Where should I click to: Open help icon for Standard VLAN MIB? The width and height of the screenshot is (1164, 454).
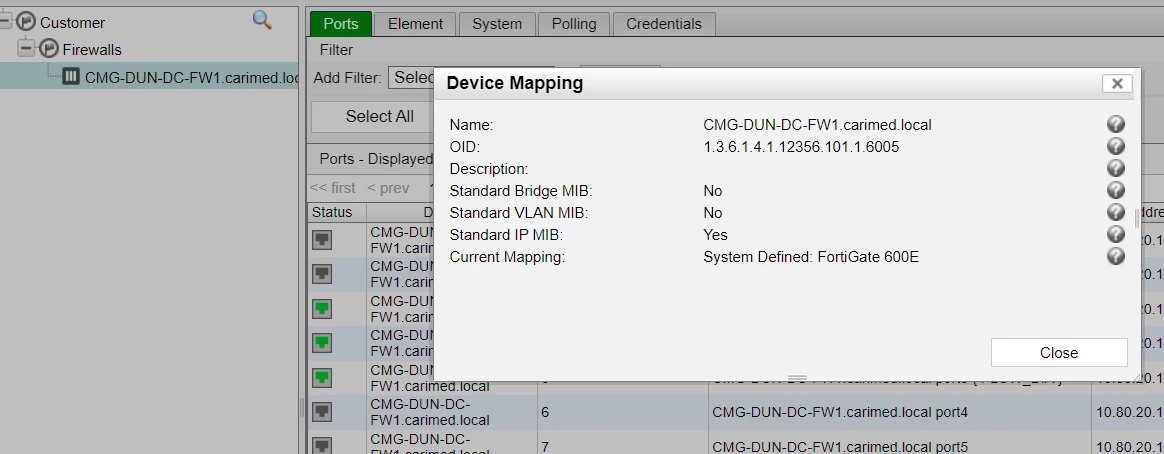point(1116,212)
